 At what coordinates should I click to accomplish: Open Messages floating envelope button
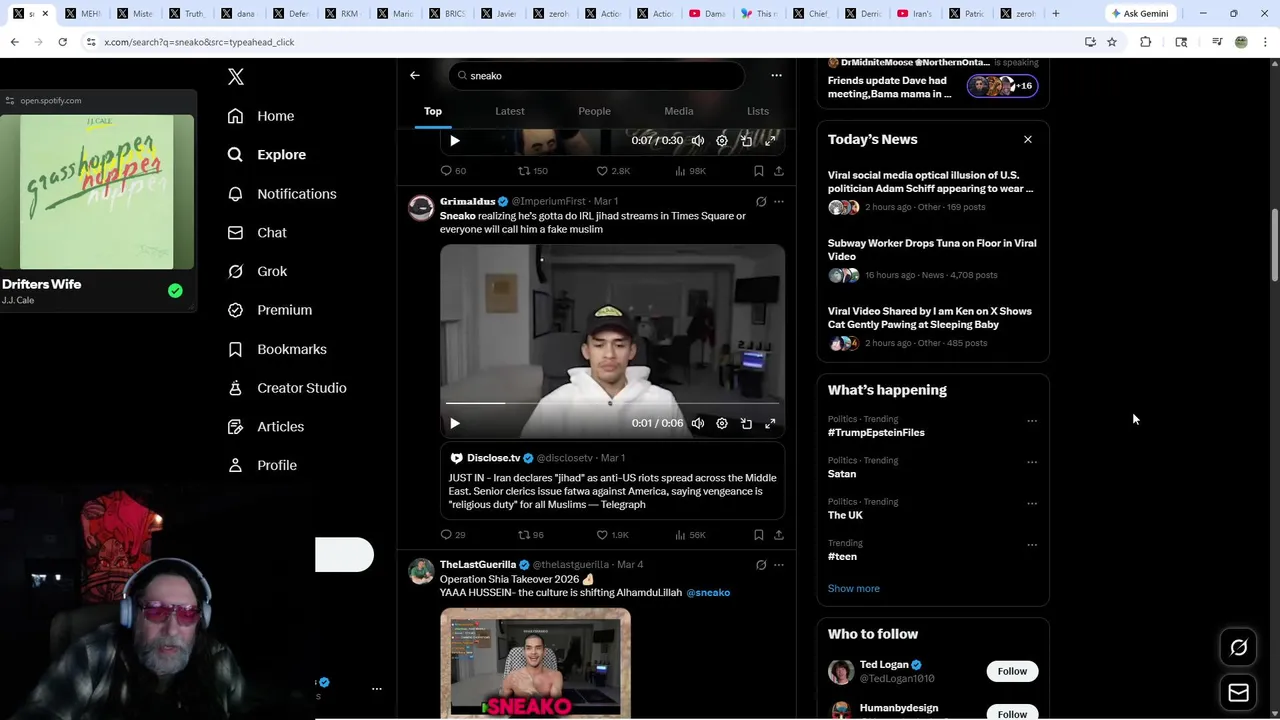click(x=1239, y=692)
